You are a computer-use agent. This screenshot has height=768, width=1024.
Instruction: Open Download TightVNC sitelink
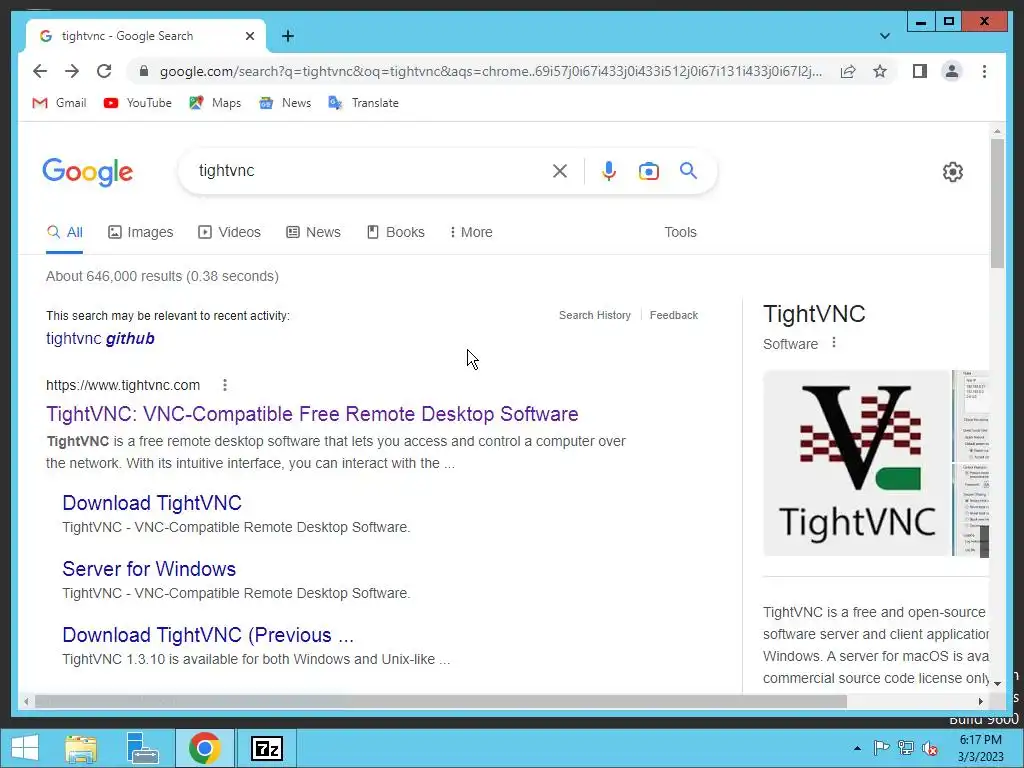[152, 503]
